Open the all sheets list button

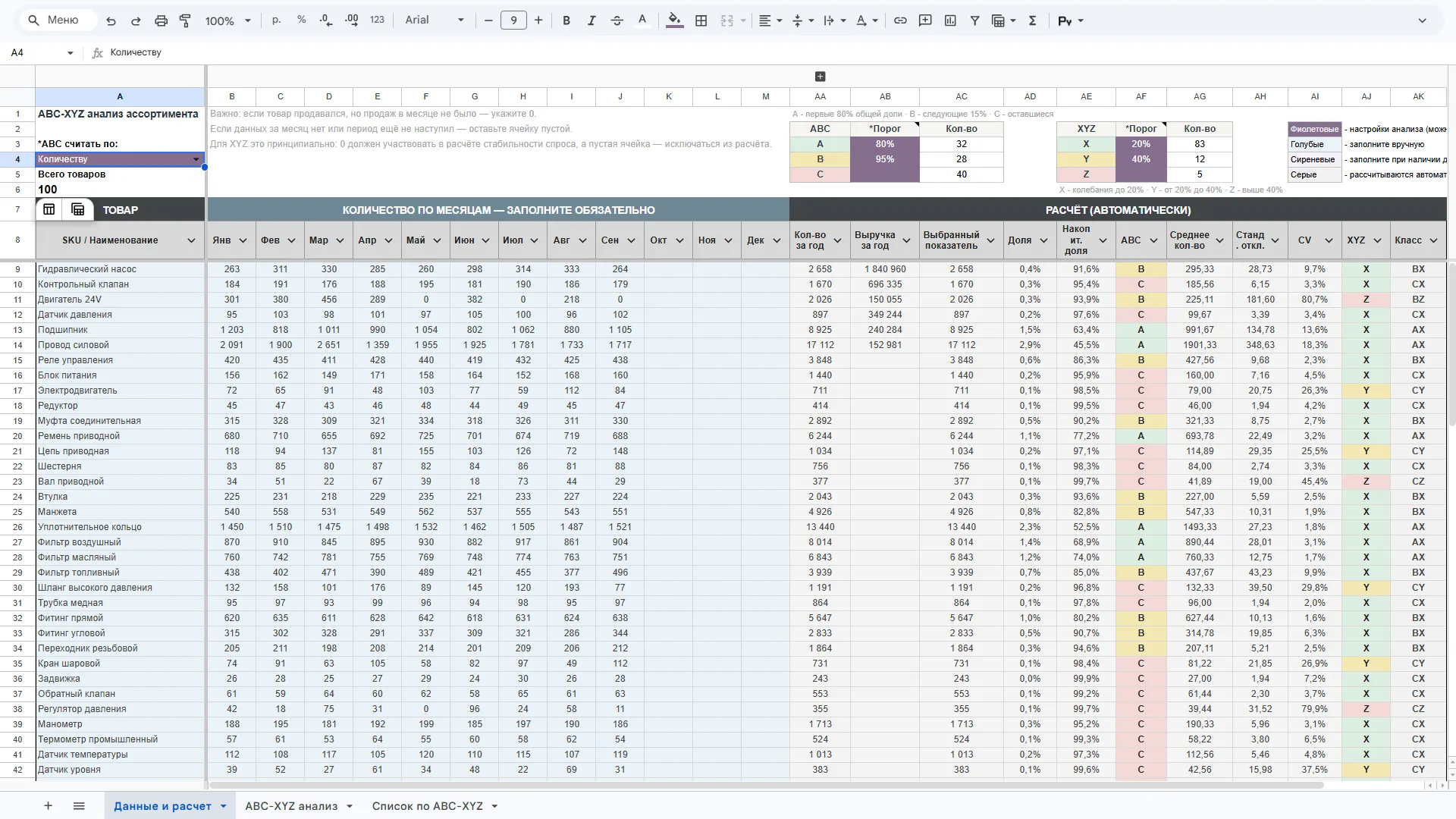coord(79,805)
